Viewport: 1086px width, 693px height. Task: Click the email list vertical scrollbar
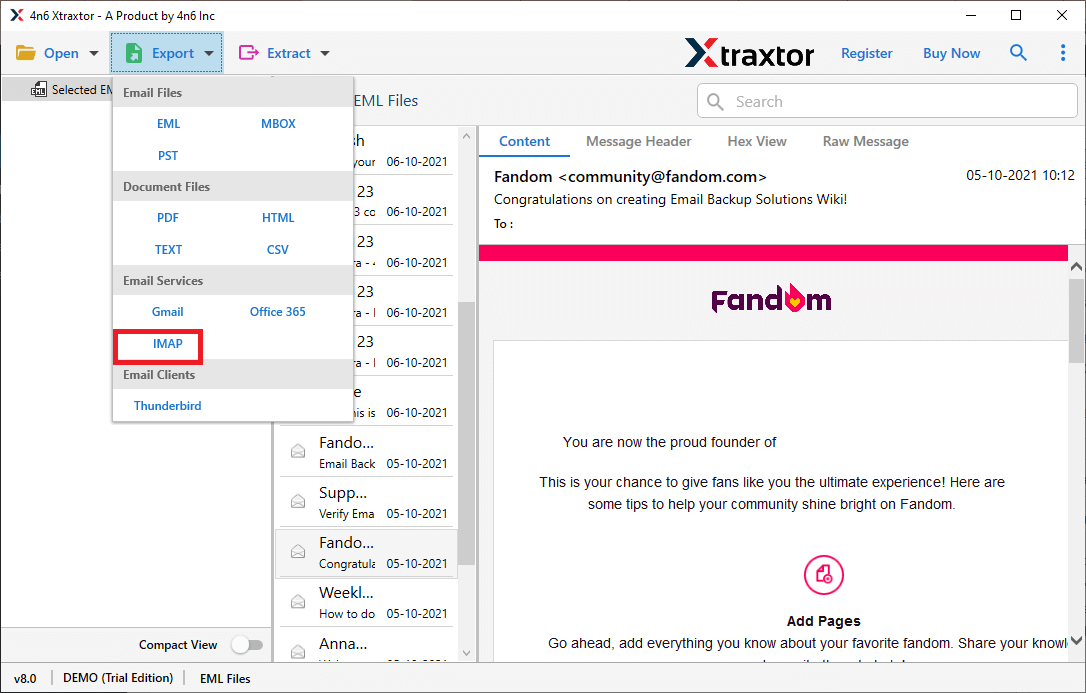tap(466, 400)
